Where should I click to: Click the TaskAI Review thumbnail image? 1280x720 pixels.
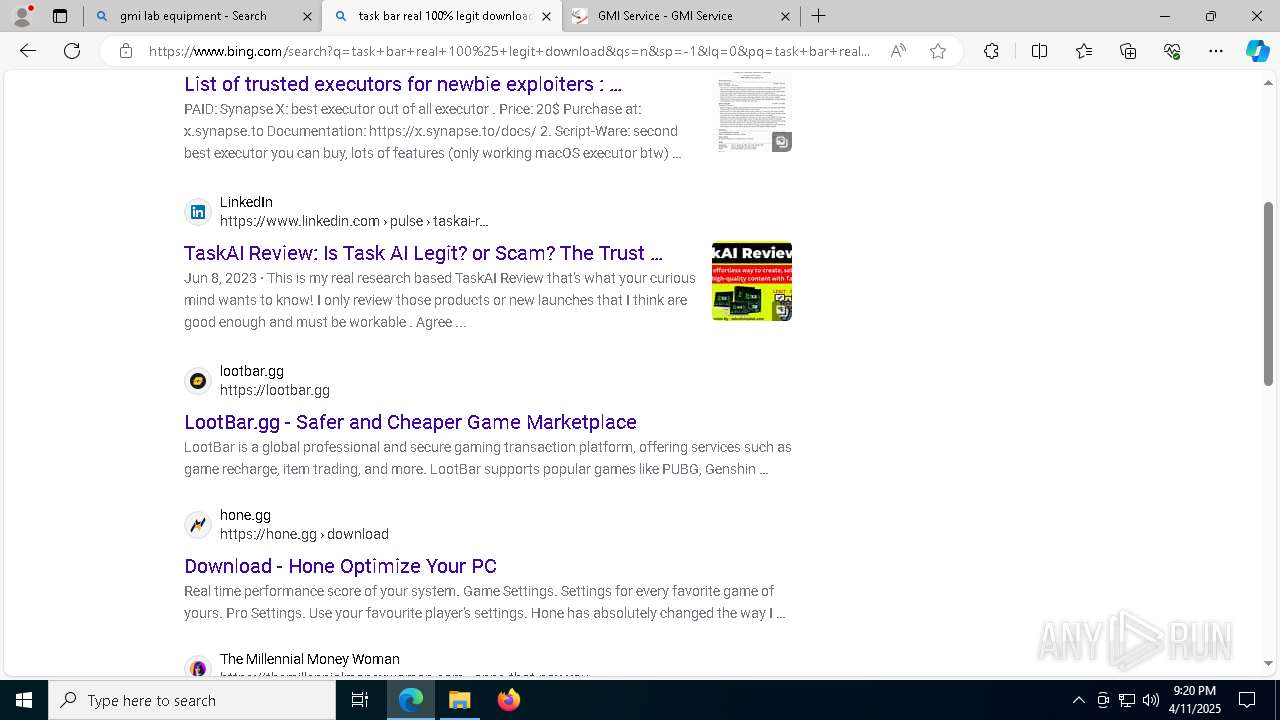click(752, 281)
